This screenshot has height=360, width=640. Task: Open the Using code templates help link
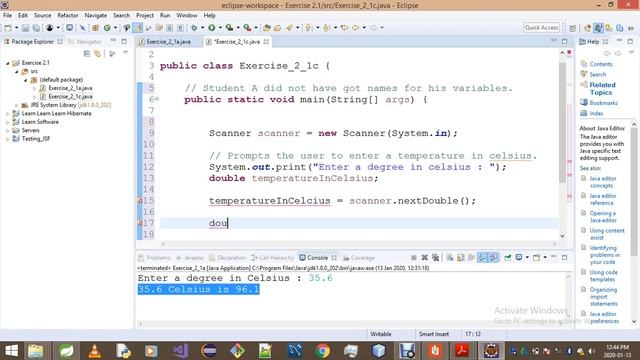[x=604, y=276]
